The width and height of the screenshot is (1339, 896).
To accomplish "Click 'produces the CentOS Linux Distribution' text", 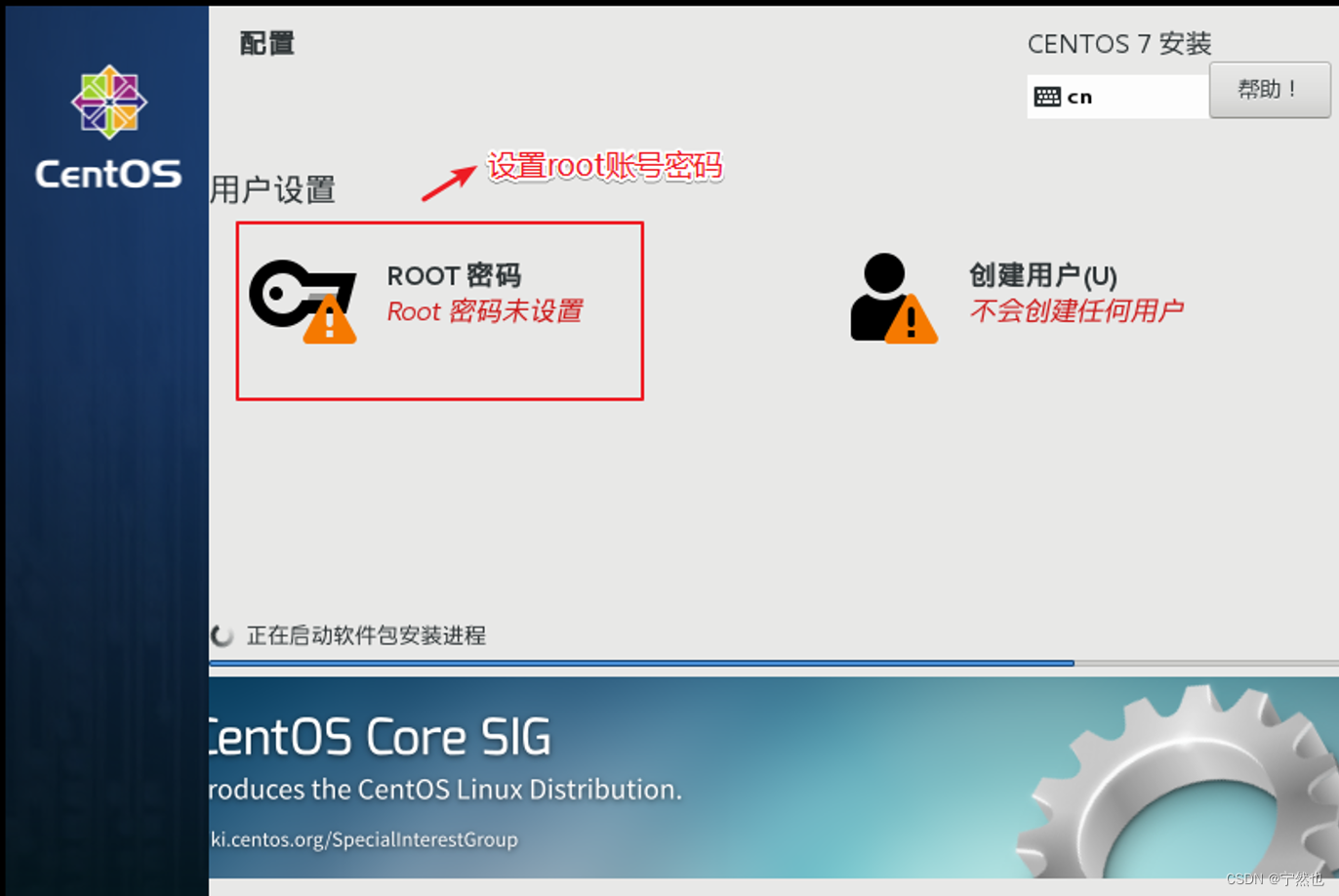I will pos(446,789).
